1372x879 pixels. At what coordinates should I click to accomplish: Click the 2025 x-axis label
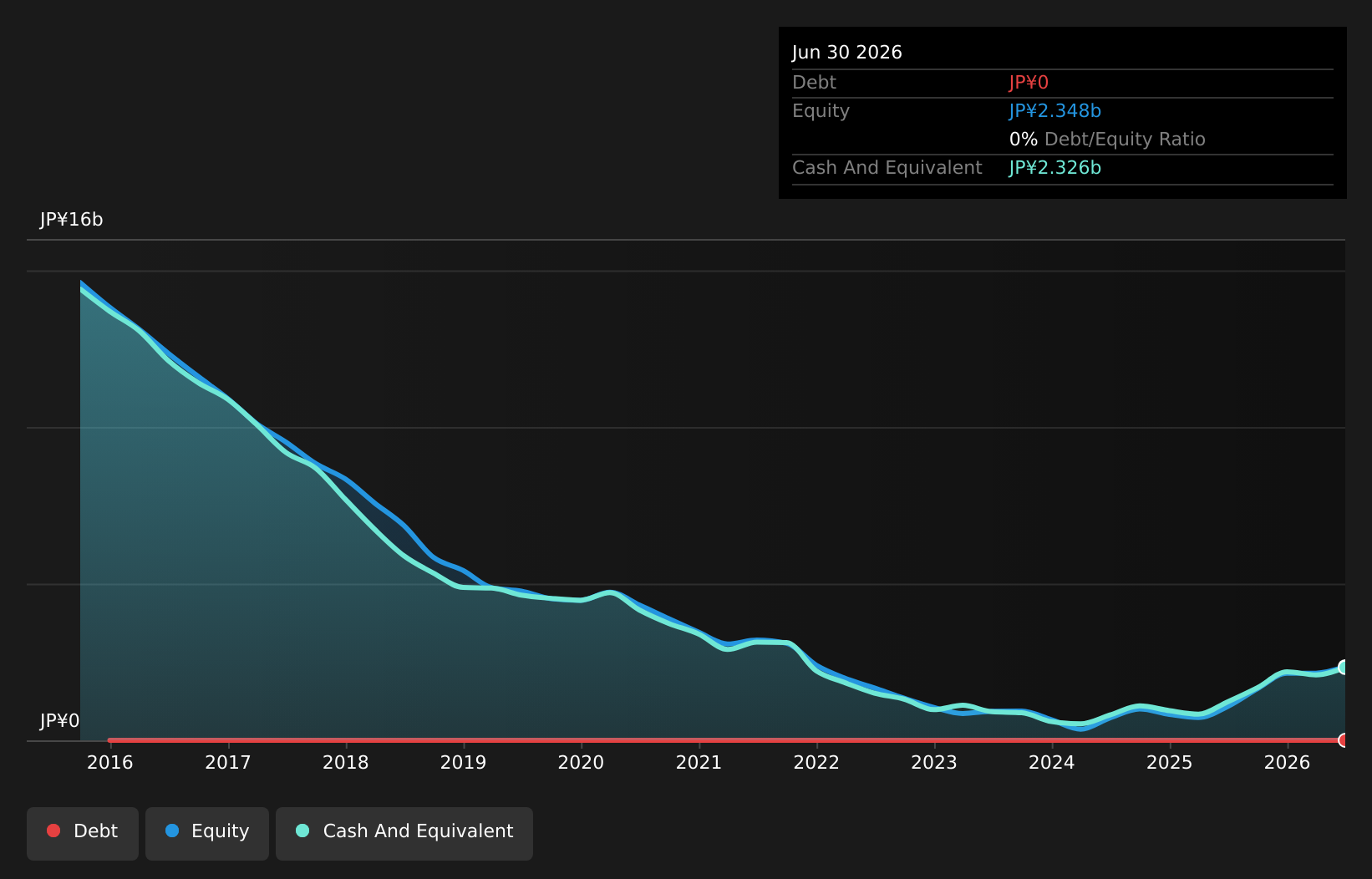pyautogui.click(x=1170, y=762)
